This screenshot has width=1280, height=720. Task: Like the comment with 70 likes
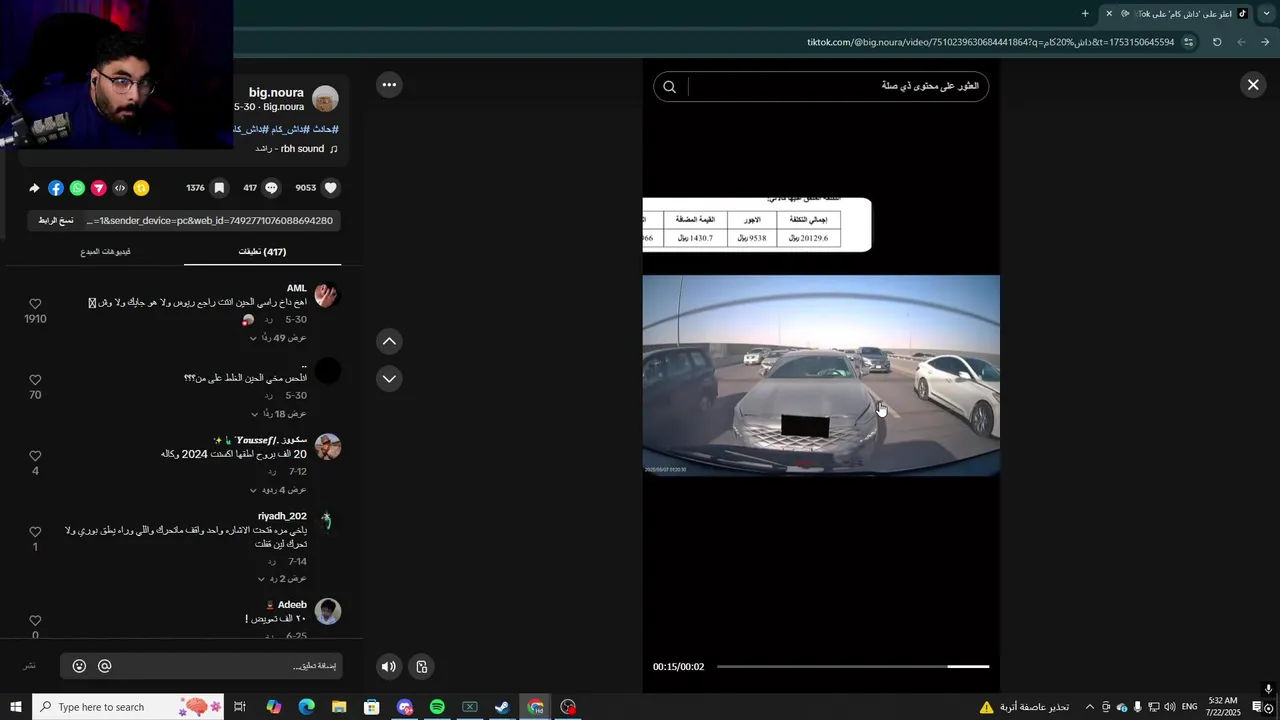tap(35, 380)
